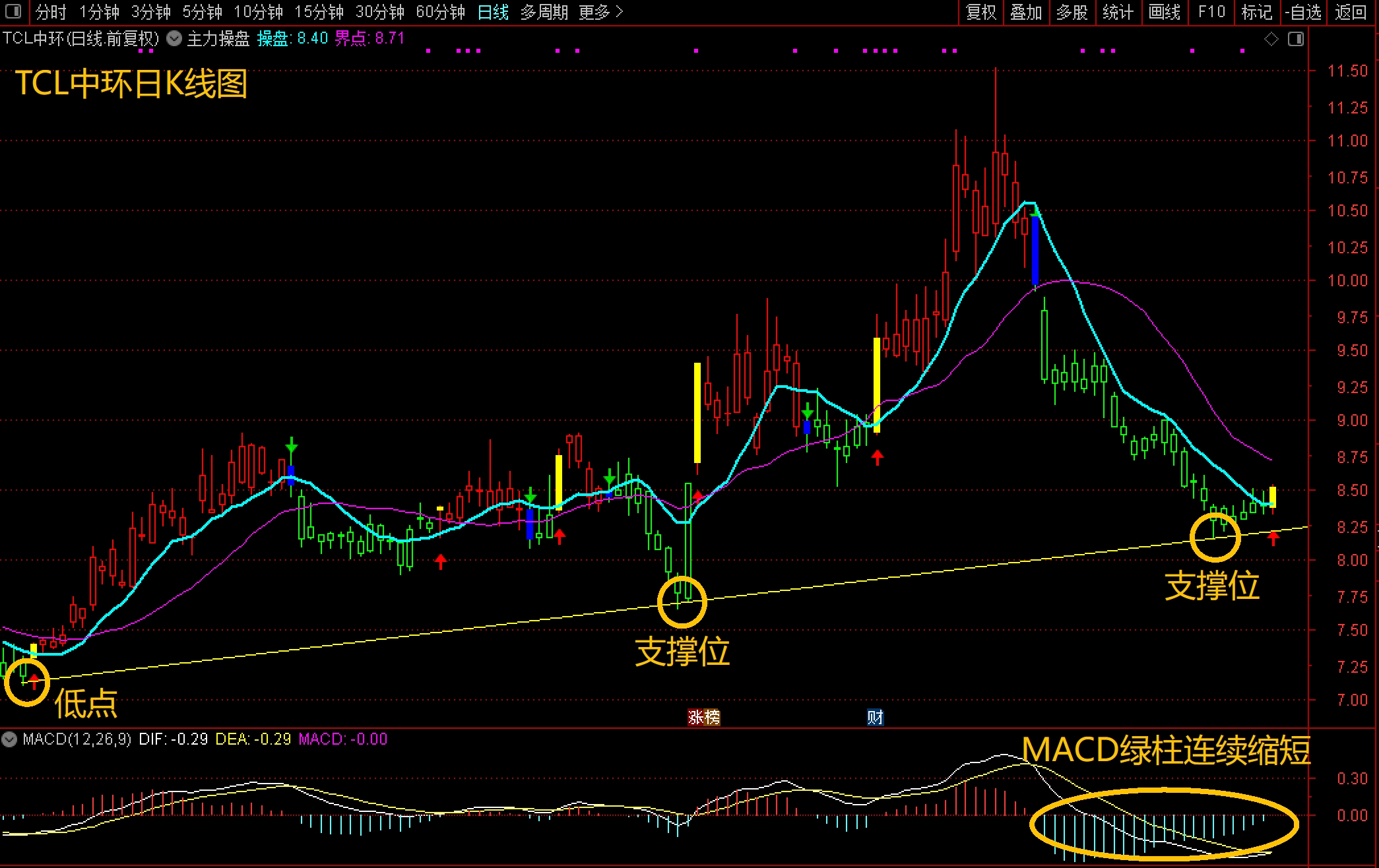Click the 涨榜 event marker icon
The width and height of the screenshot is (1379, 868).
[703, 717]
